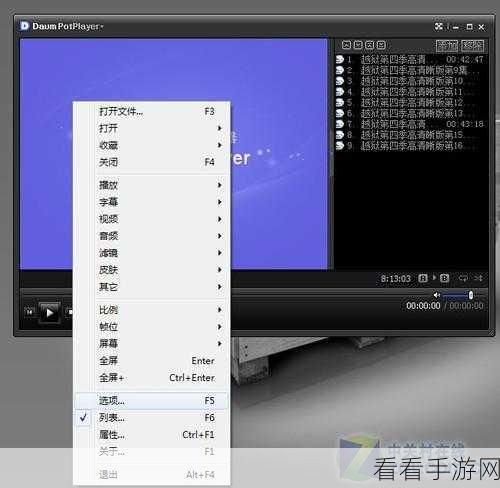Click the leftmost small icon above the playlist
500x488 pixels.
click(x=346, y=45)
